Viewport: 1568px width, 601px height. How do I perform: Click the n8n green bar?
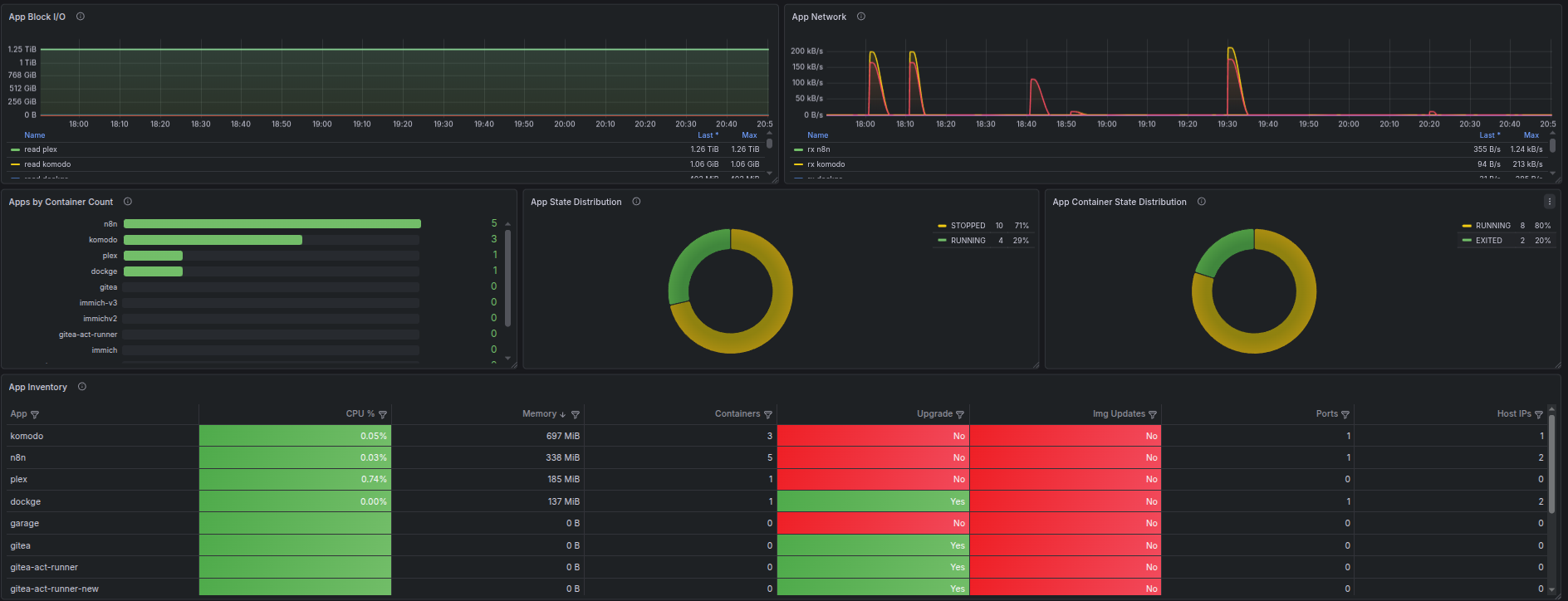(272, 224)
